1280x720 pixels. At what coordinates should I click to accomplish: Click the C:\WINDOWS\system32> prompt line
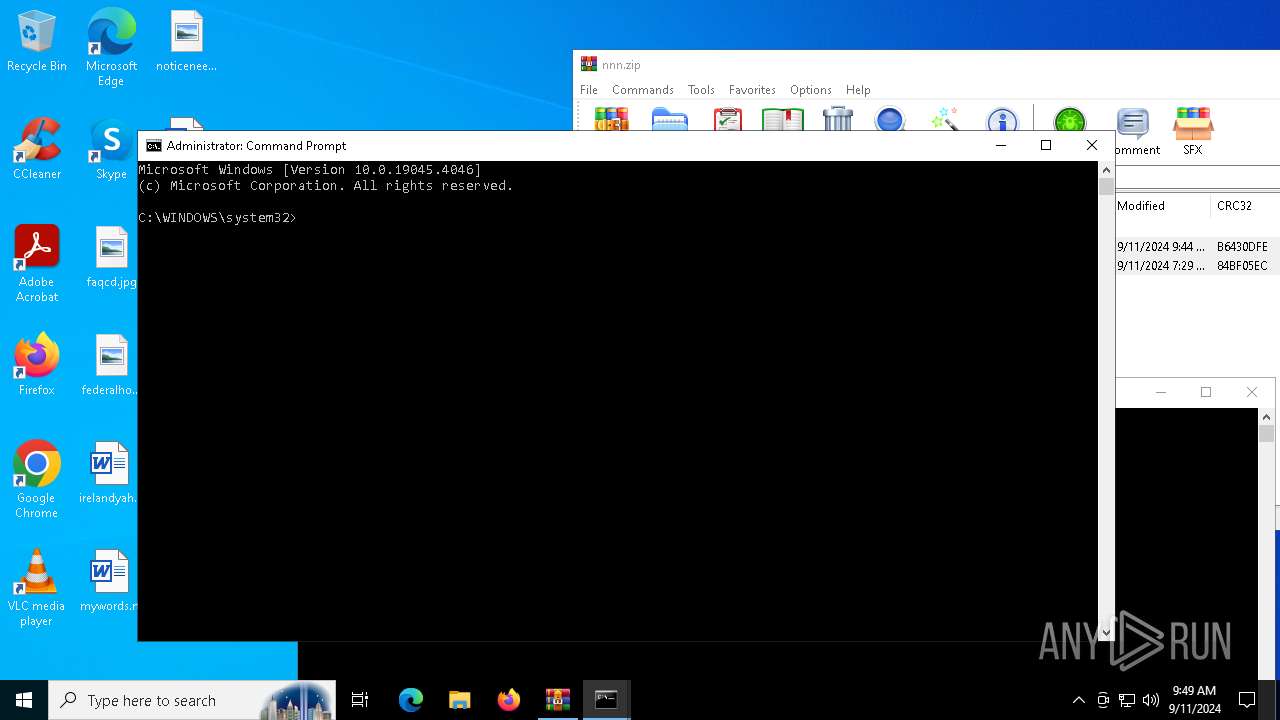(217, 218)
